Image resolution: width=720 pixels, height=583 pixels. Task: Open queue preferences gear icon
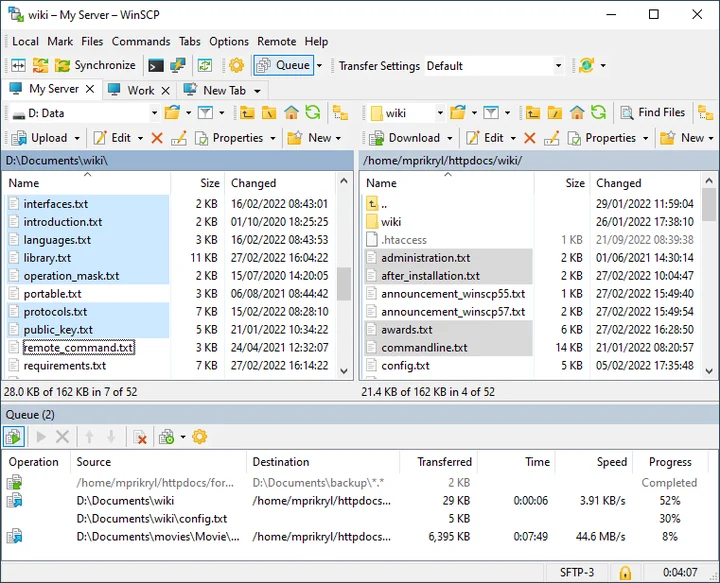[199, 437]
